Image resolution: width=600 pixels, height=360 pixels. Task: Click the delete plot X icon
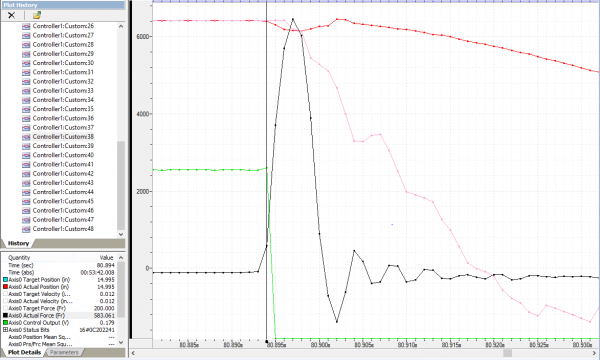(11, 15)
